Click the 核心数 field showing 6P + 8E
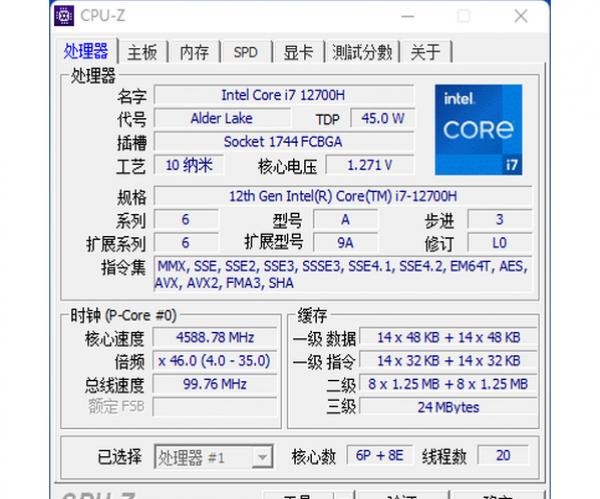The height and width of the screenshot is (499, 600). [377, 456]
